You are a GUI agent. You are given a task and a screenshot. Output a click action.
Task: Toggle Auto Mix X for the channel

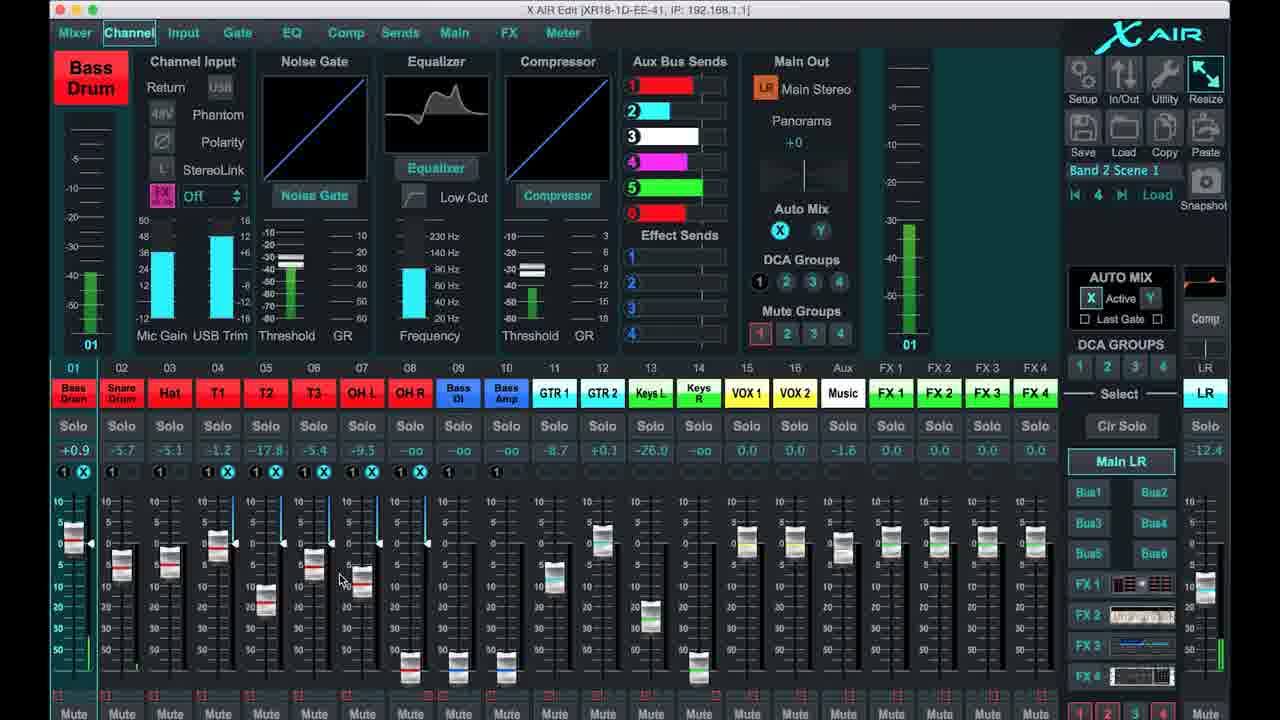[x=780, y=231]
